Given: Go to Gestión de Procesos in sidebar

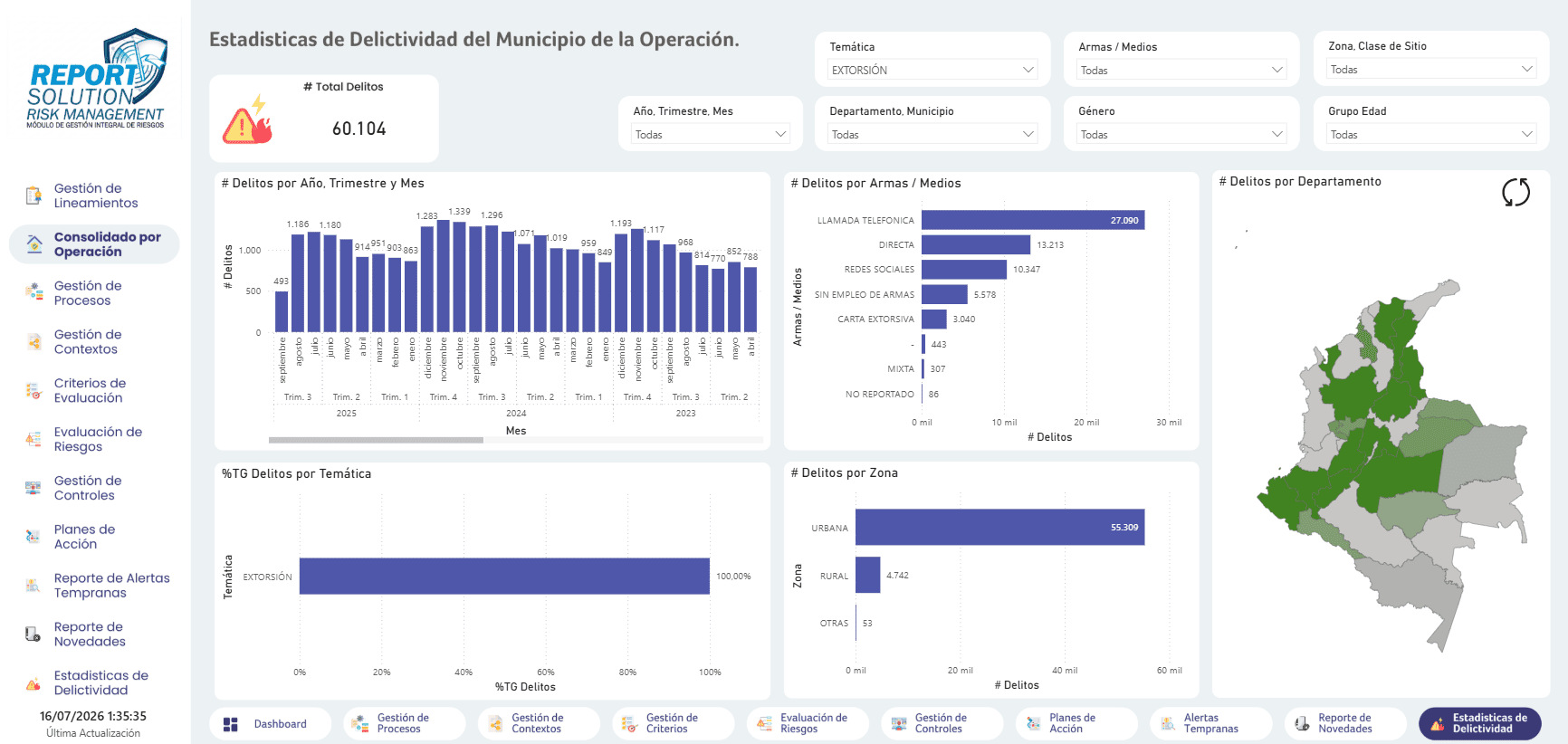Looking at the screenshot, I should 94,292.
